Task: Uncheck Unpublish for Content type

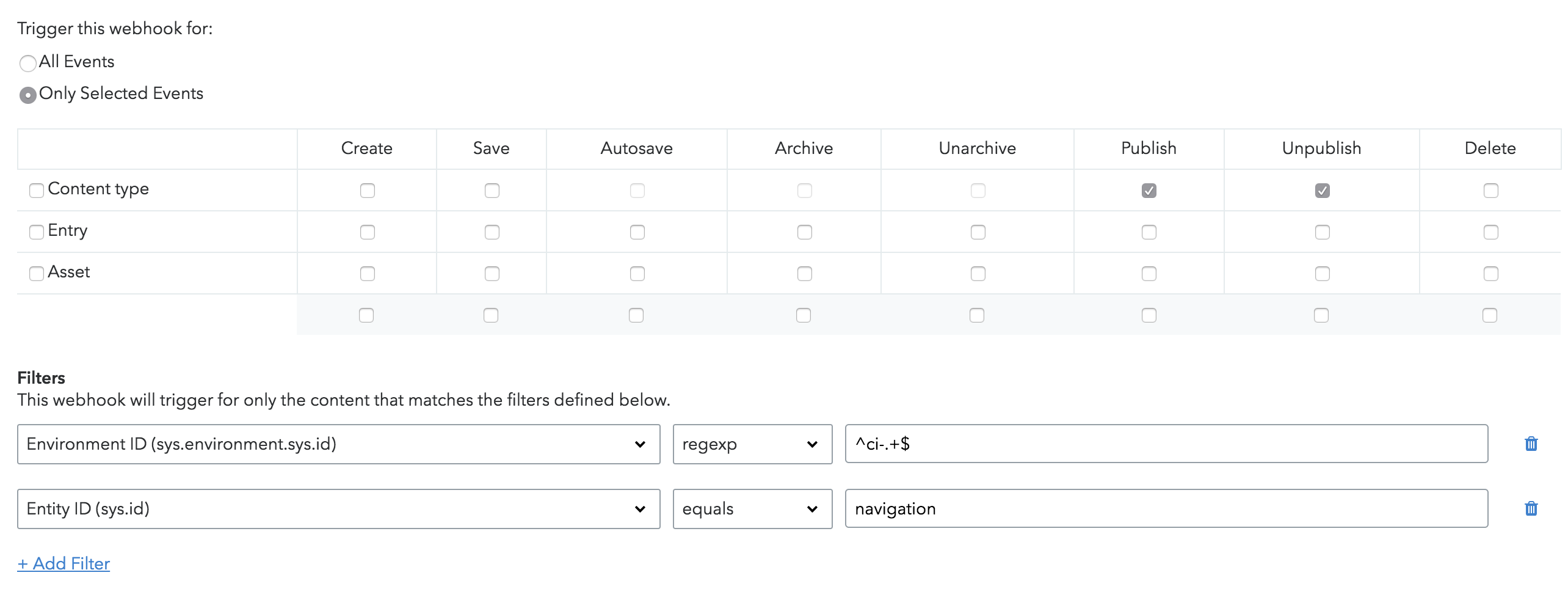Action: click(x=1322, y=191)
